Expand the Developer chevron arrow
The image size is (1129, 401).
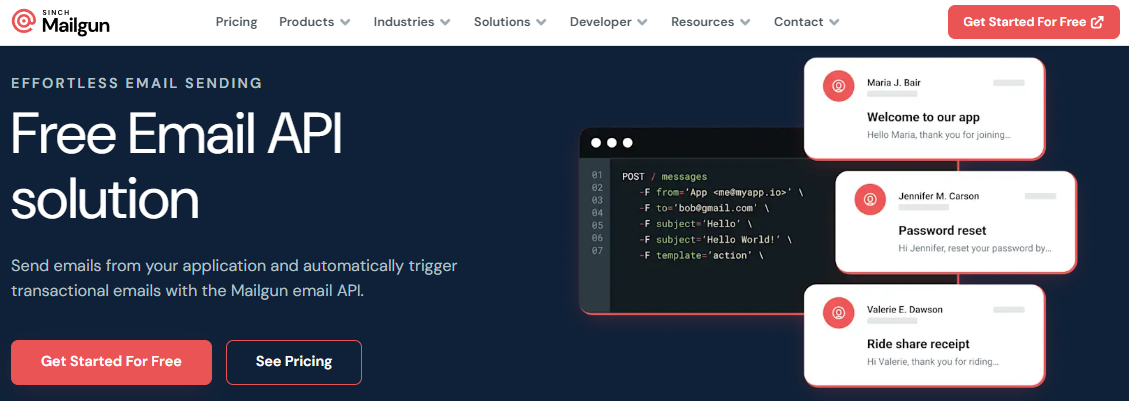coord(642,22)
